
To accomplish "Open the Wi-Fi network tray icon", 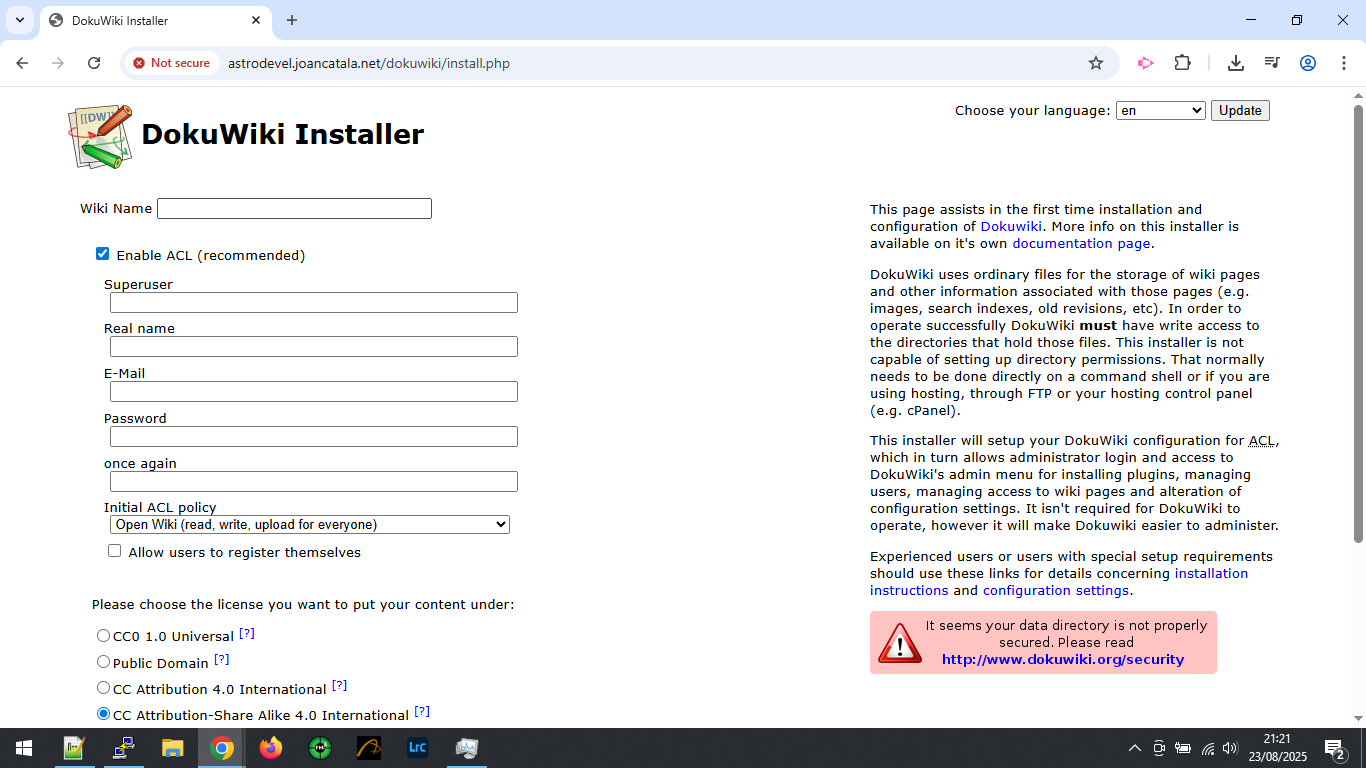I will coord(1207,748).
